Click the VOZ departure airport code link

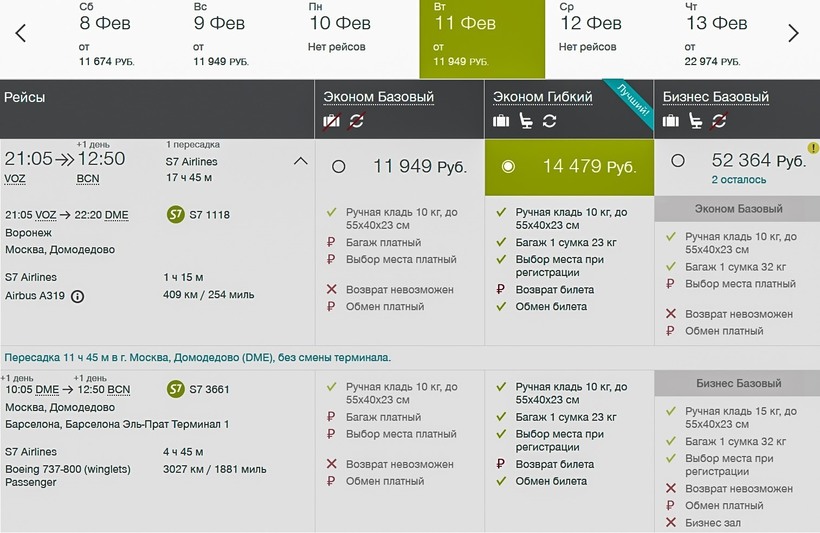tap(15, 179)
